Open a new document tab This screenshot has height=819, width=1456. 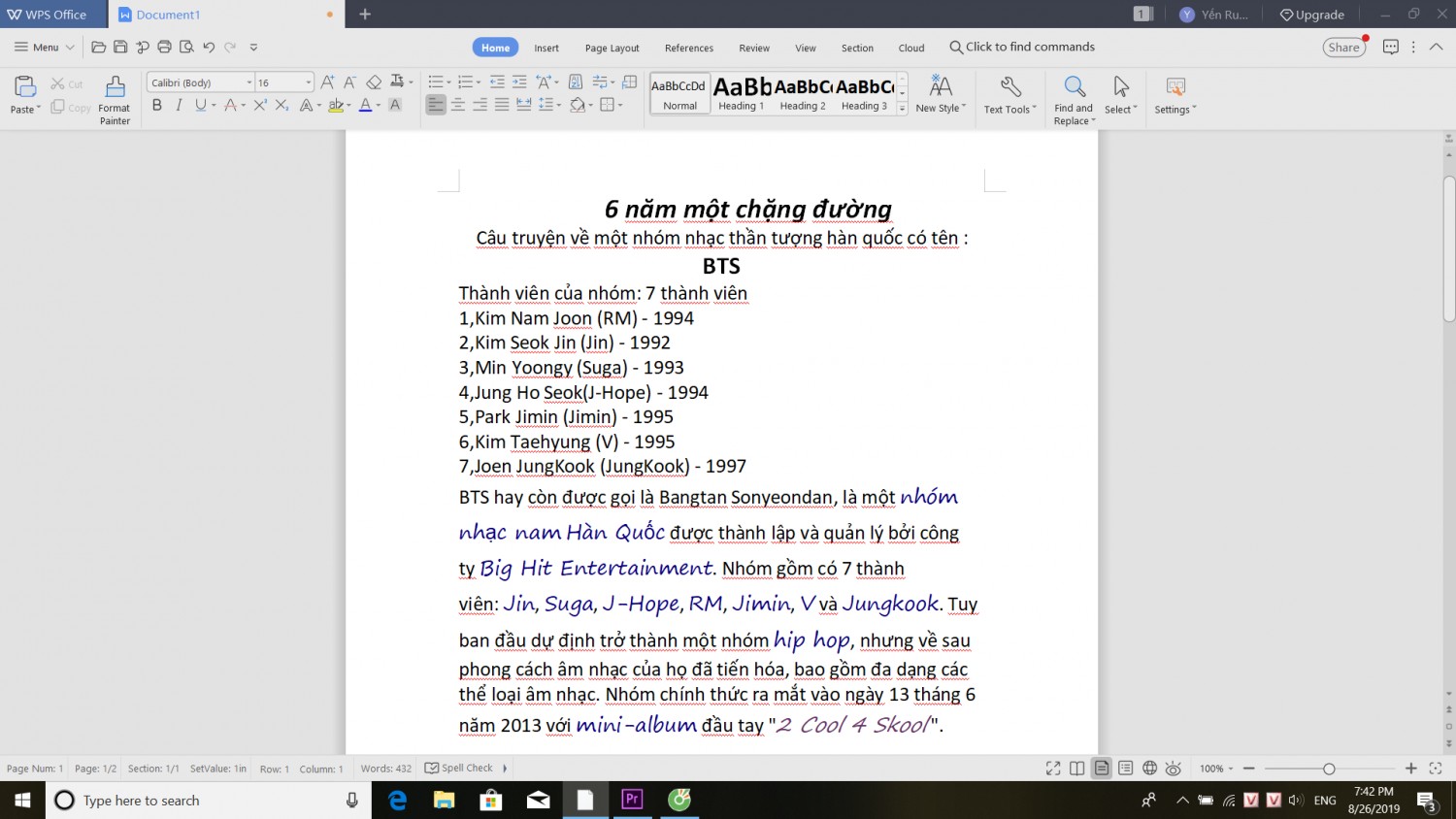365,14
